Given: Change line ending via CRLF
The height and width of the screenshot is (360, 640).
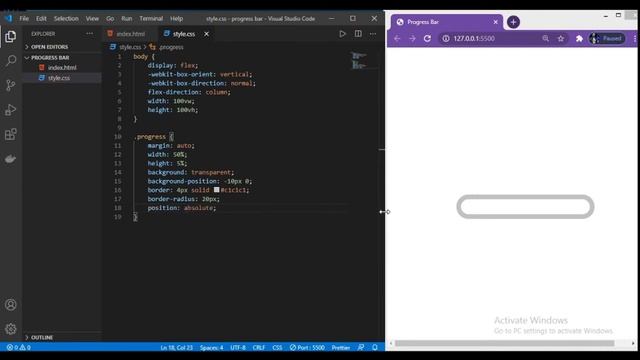Looking at the screenshot, I should (x=259, y=347).
